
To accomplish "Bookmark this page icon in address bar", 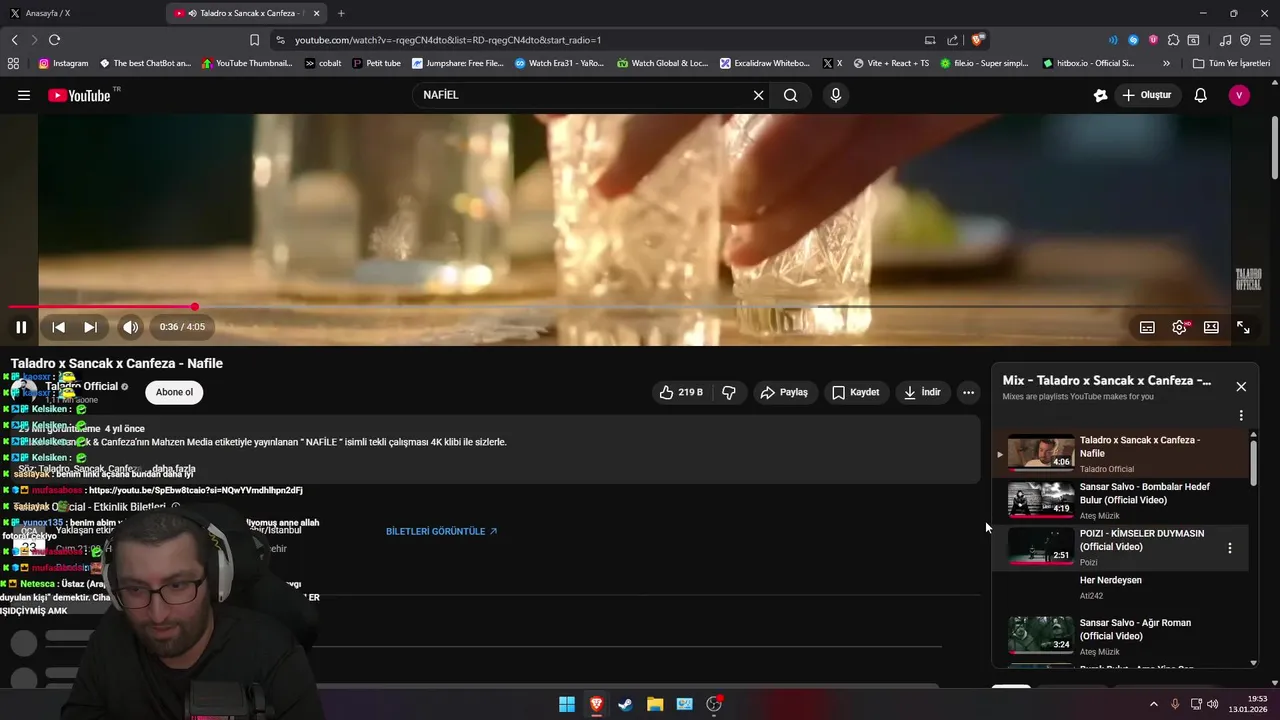I will pyautogui.click(x=254, y=40).
